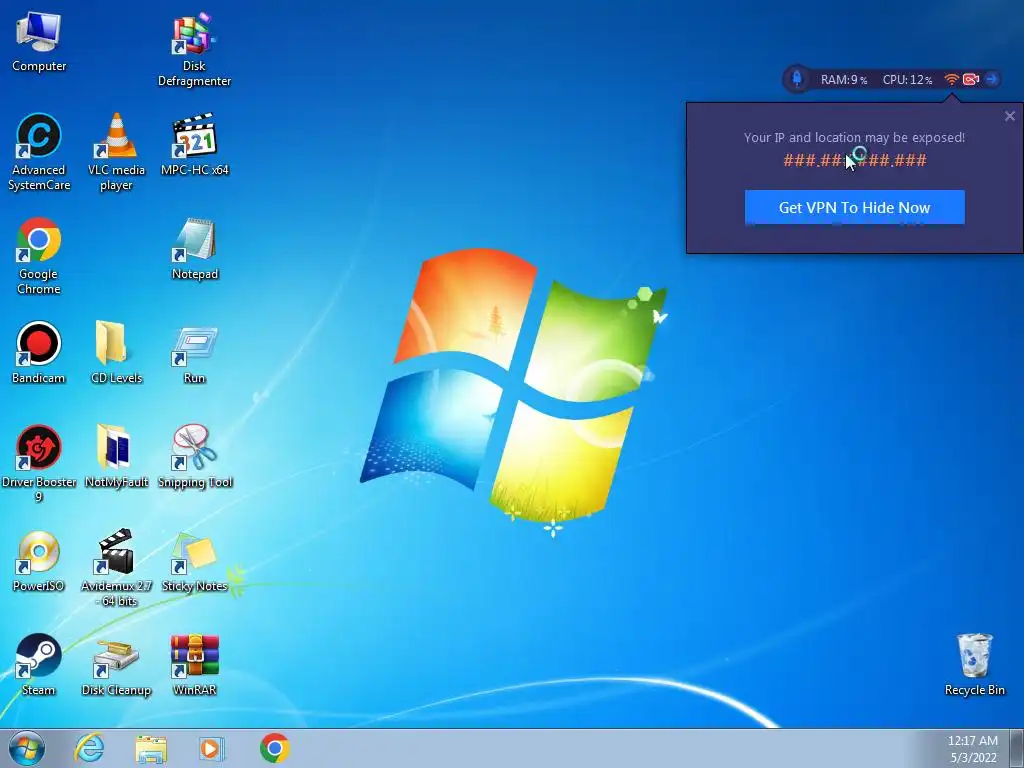Click the Get VPN To Hide Now button
Viewport: 1024px width, 768px height.
tap(854, 207)
